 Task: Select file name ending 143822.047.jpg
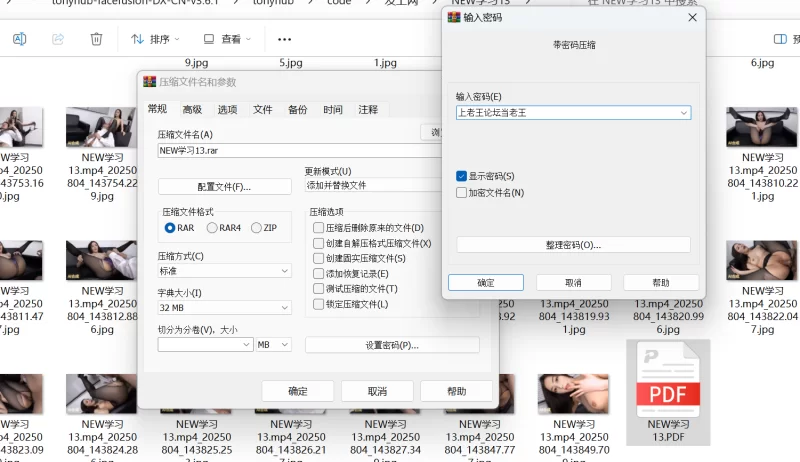762,310
